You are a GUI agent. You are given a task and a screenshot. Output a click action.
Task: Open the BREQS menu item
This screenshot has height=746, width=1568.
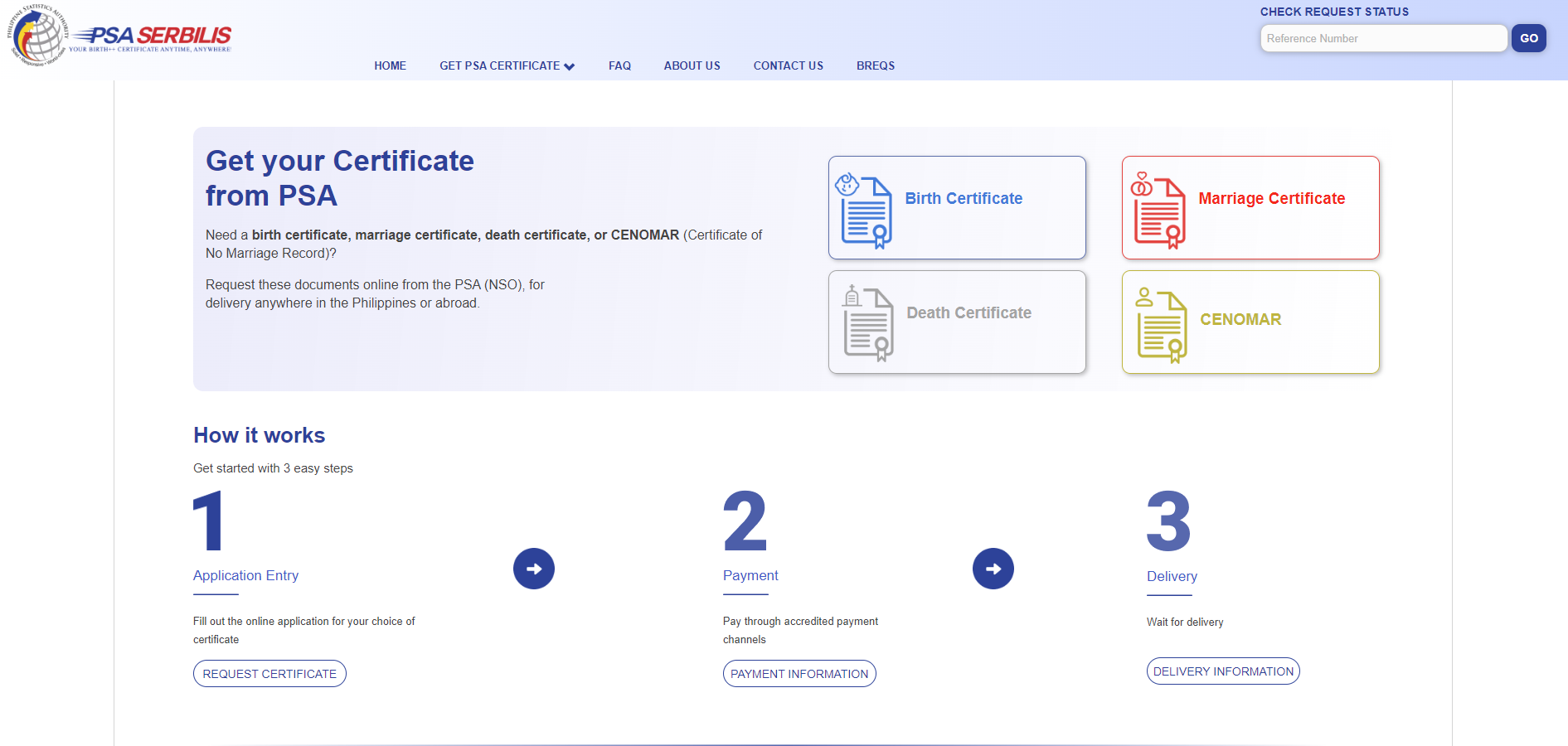(x=876, y=65)
